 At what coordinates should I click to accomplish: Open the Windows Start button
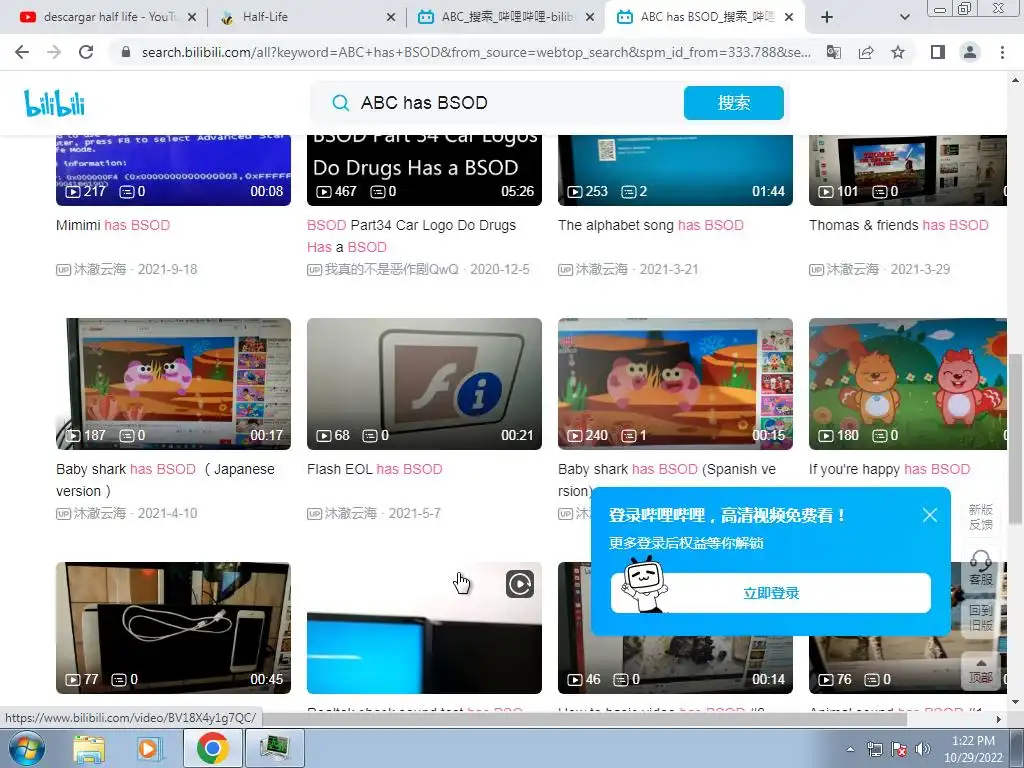tap(27, 748)
